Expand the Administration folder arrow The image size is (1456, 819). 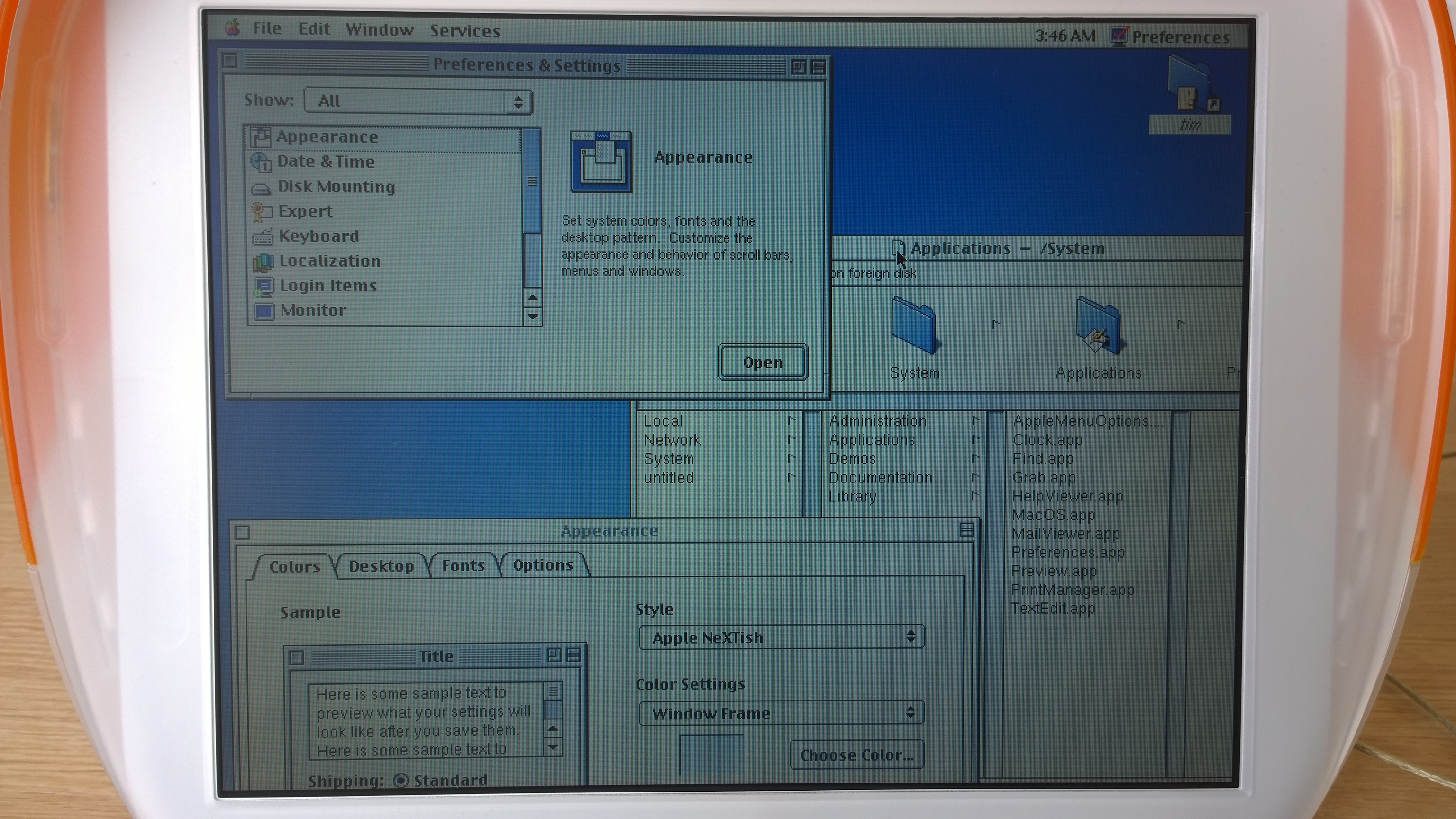(975, 420)
